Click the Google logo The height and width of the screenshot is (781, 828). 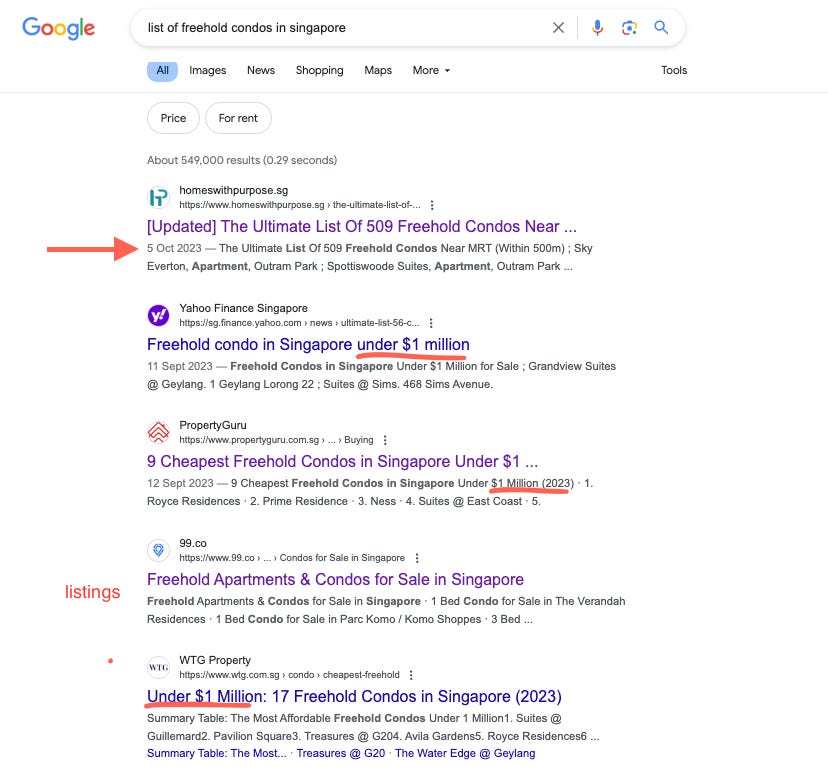(58, 27)
